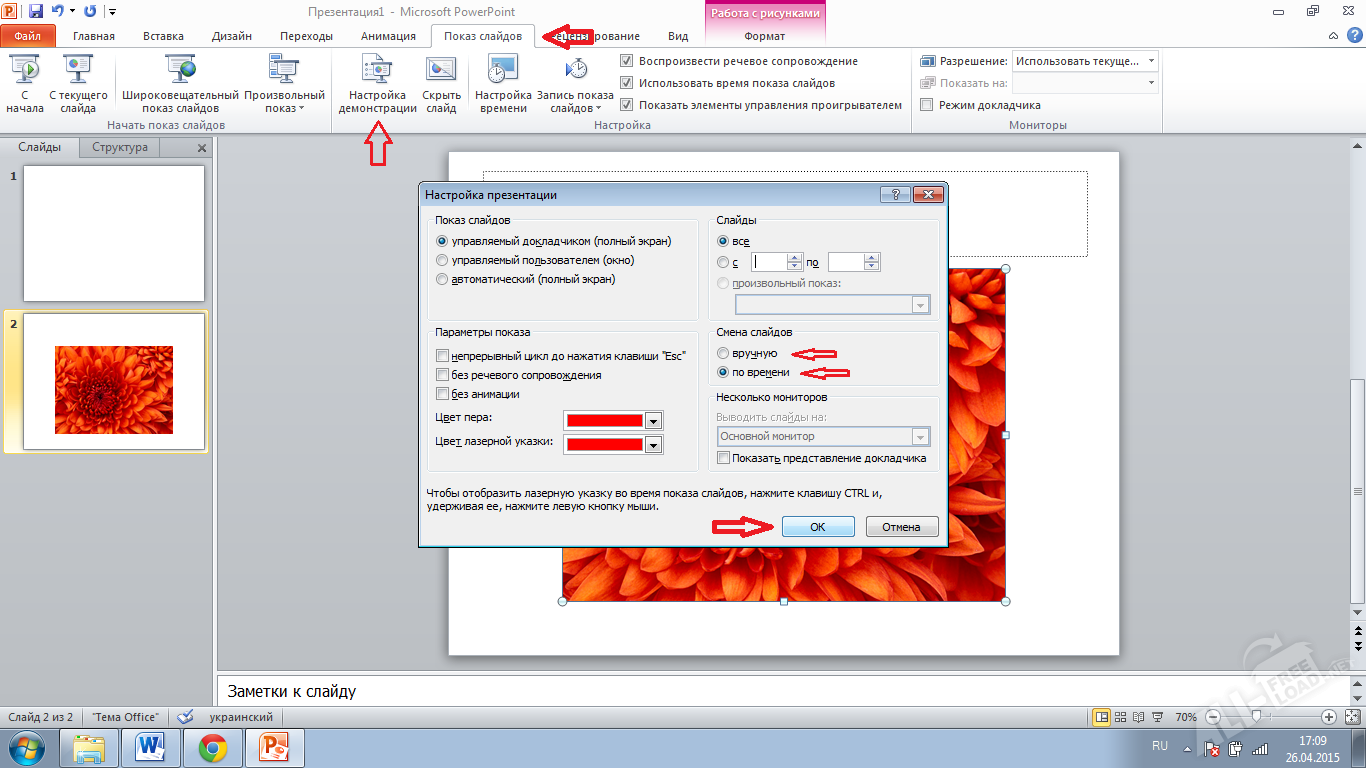The width and height of the screenshot is (1366, 768).
Task: Click 'Настройка демонстрации' ribbon icon
Action: 376,70
